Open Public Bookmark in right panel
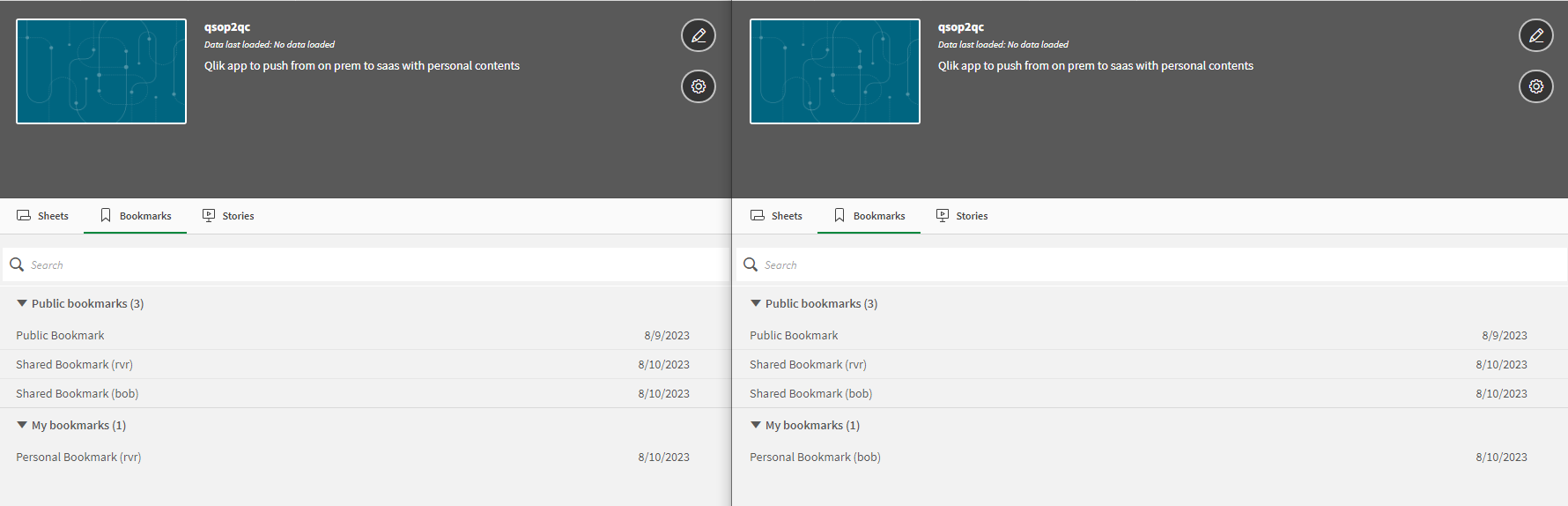 1150,335
